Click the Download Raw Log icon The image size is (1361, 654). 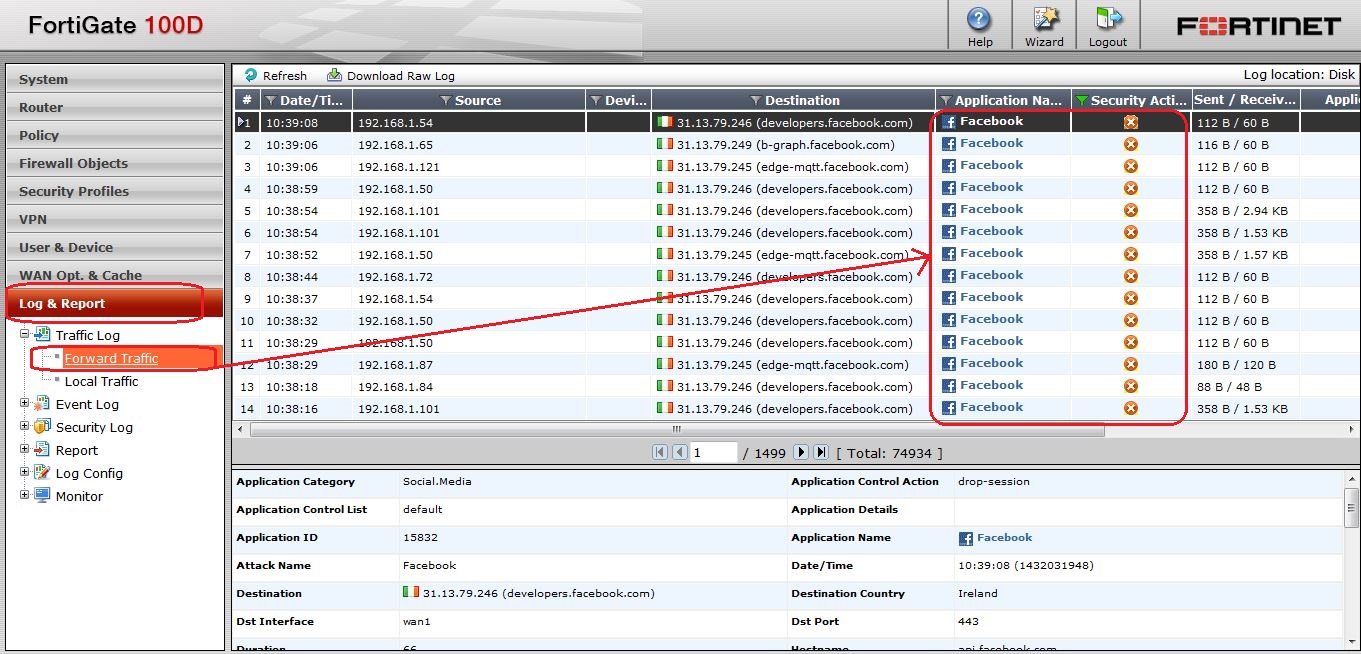click(x=333, y=75)
